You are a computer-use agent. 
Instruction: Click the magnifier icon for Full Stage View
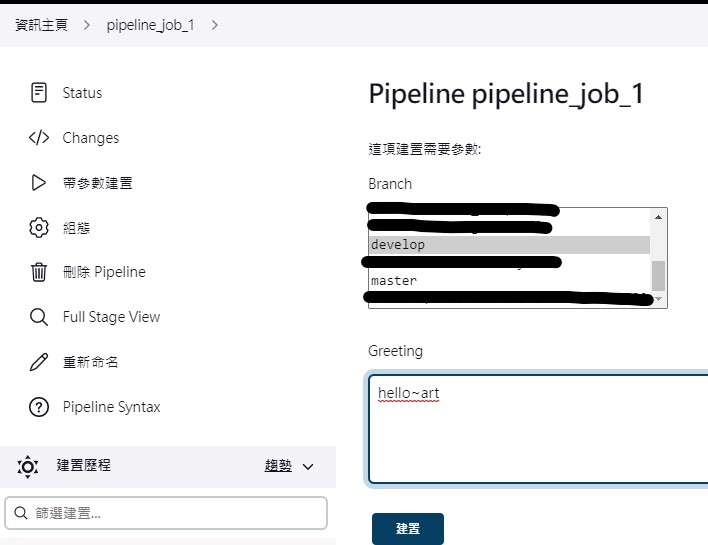coord(39,317)
